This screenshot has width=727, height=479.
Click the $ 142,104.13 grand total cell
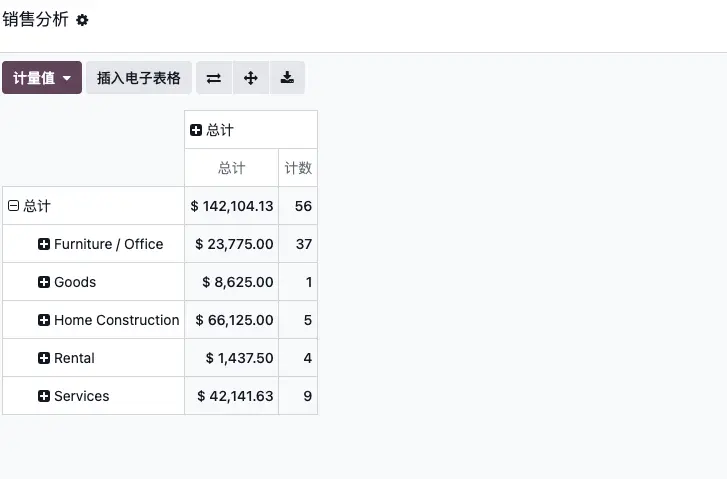point(232,206)
